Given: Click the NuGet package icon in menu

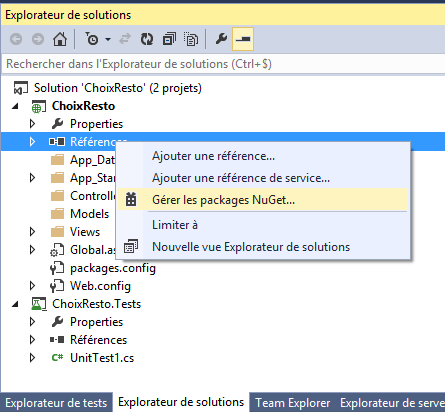Looking at the screenshot, I should (x=131, y=200).
